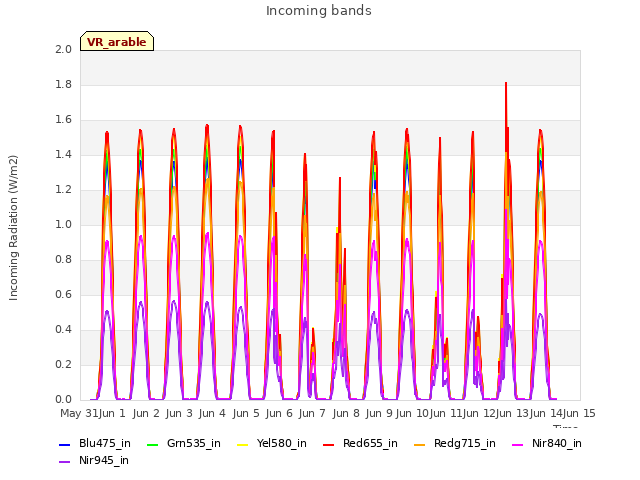640x480 pixels.
Task: Click the Incoming Radiation (W/m2) axis label
Action: (x=13, y=228)
